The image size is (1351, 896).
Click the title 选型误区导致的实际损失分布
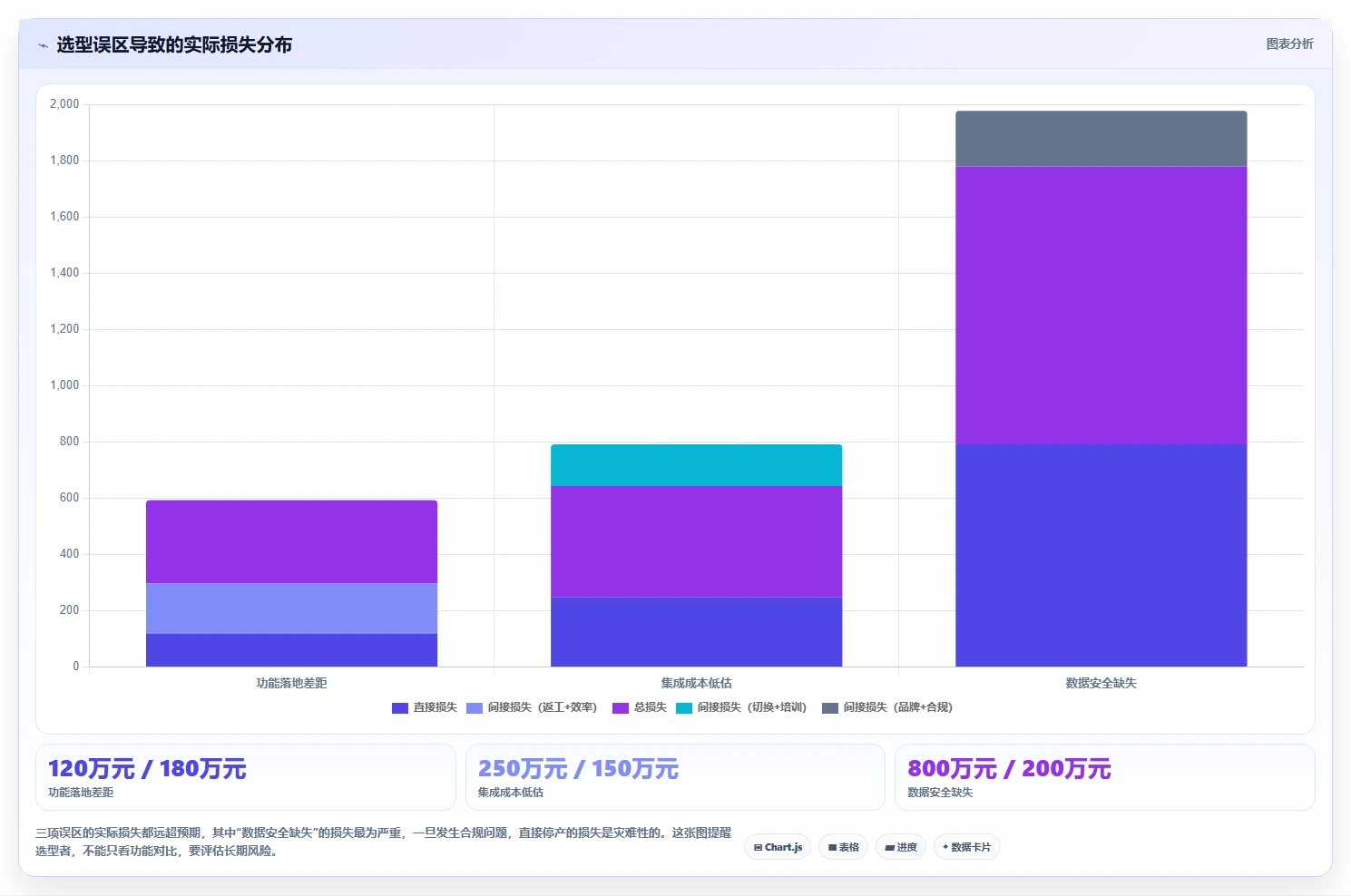pyautogui.click(x=174, y=44)
